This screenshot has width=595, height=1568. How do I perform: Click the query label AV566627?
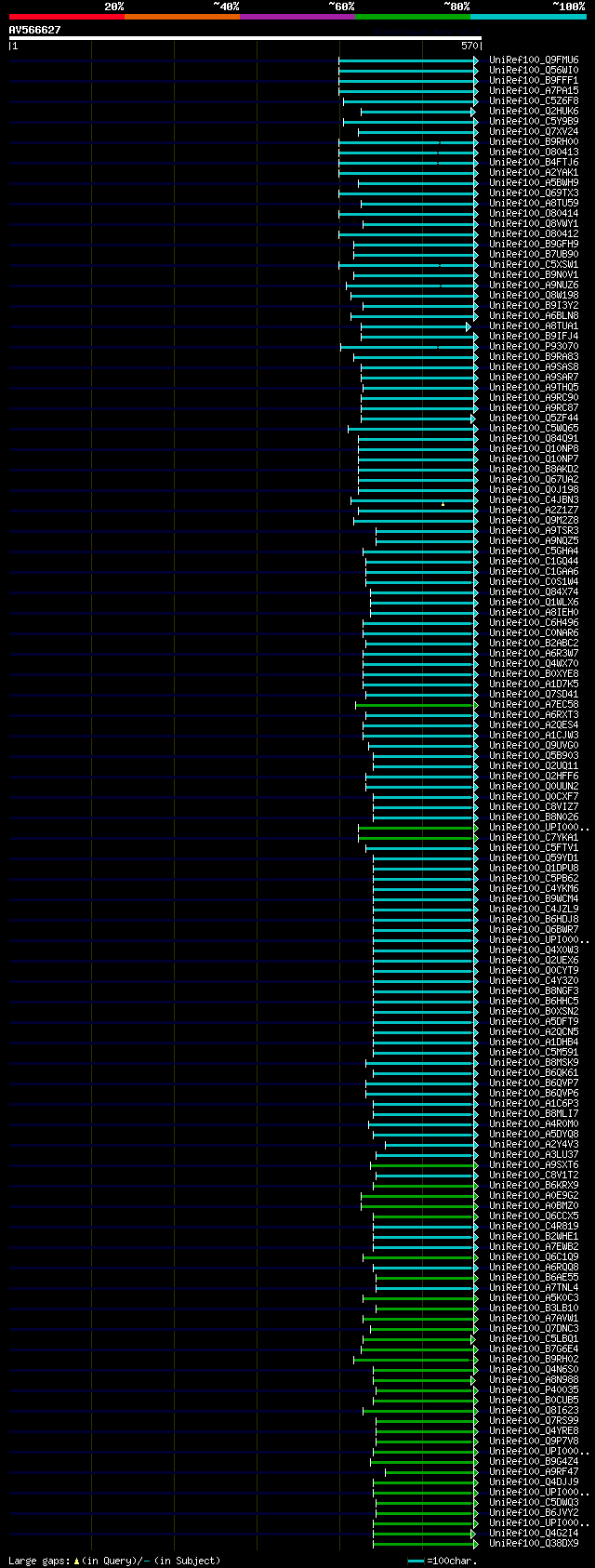coord(35,30)
